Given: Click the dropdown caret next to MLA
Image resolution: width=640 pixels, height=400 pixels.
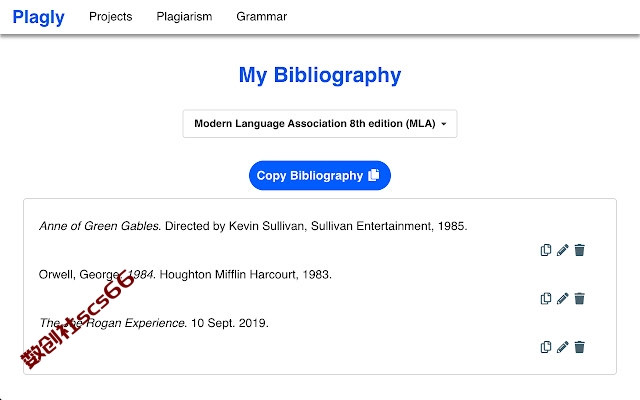Looking at the screenshot, I should coord(444,124).
